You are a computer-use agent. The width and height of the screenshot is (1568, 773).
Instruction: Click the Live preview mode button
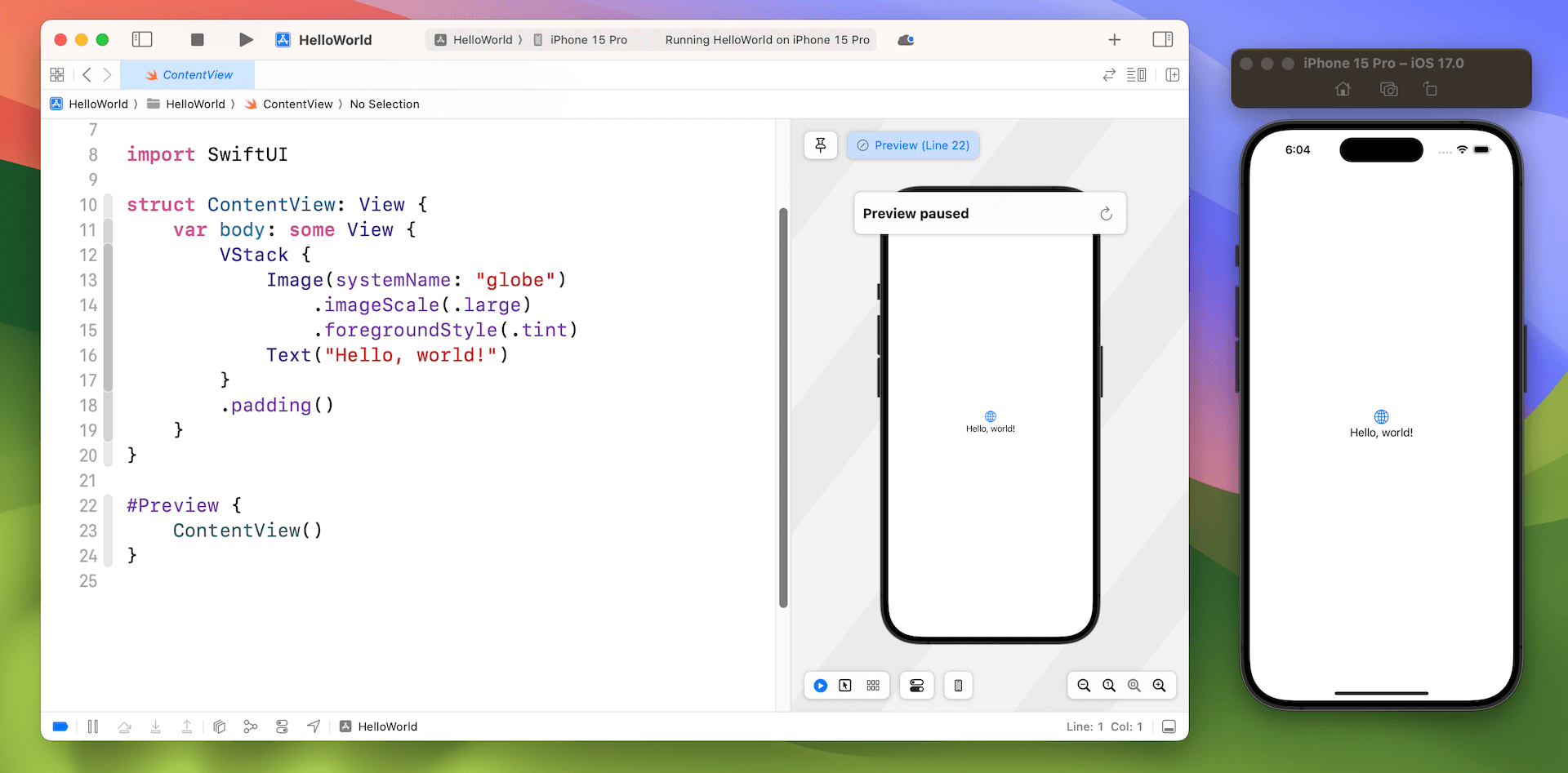[x=821, y=686]
